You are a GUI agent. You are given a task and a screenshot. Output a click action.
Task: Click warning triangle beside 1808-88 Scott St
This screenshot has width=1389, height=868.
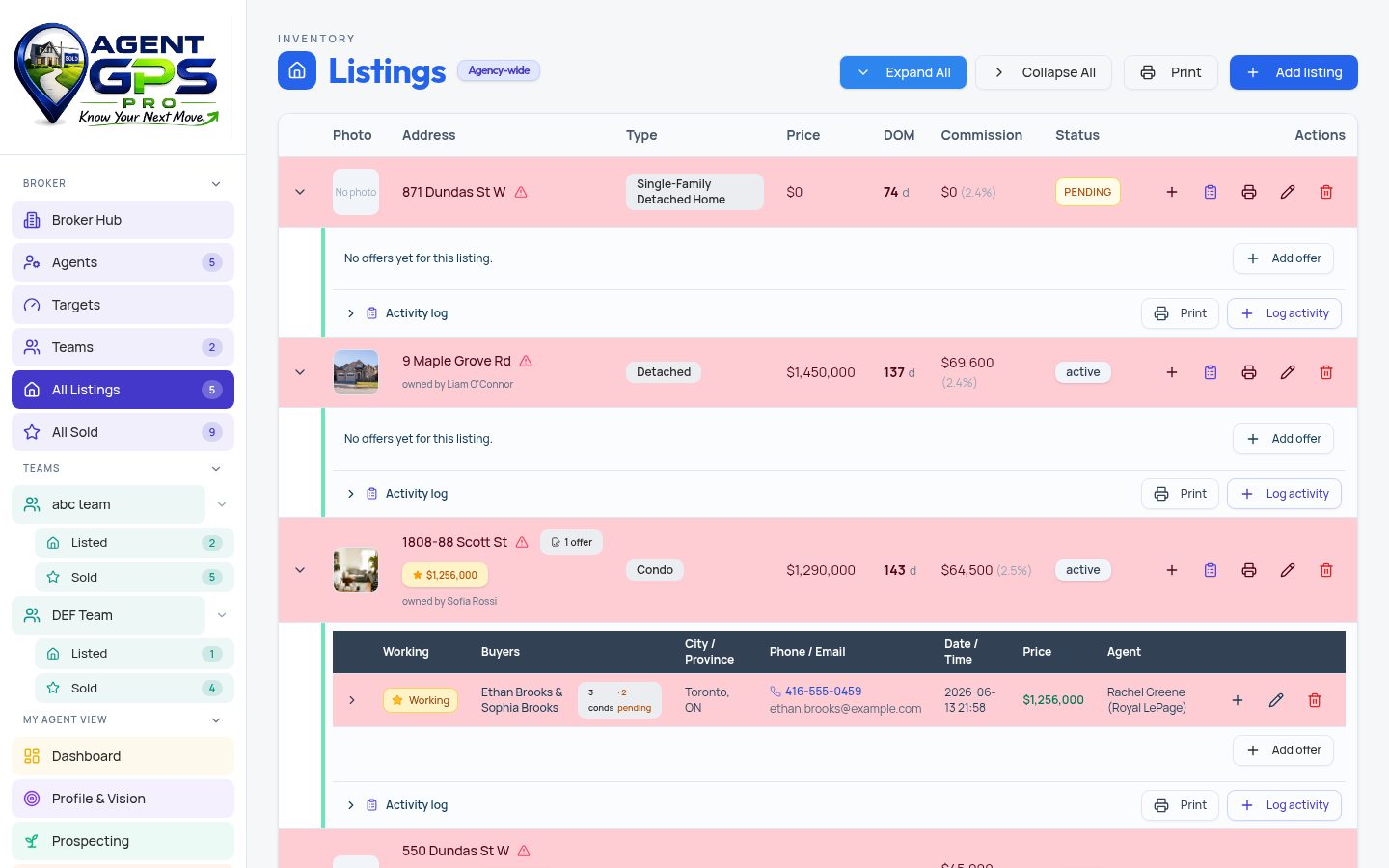coord(522,542)
